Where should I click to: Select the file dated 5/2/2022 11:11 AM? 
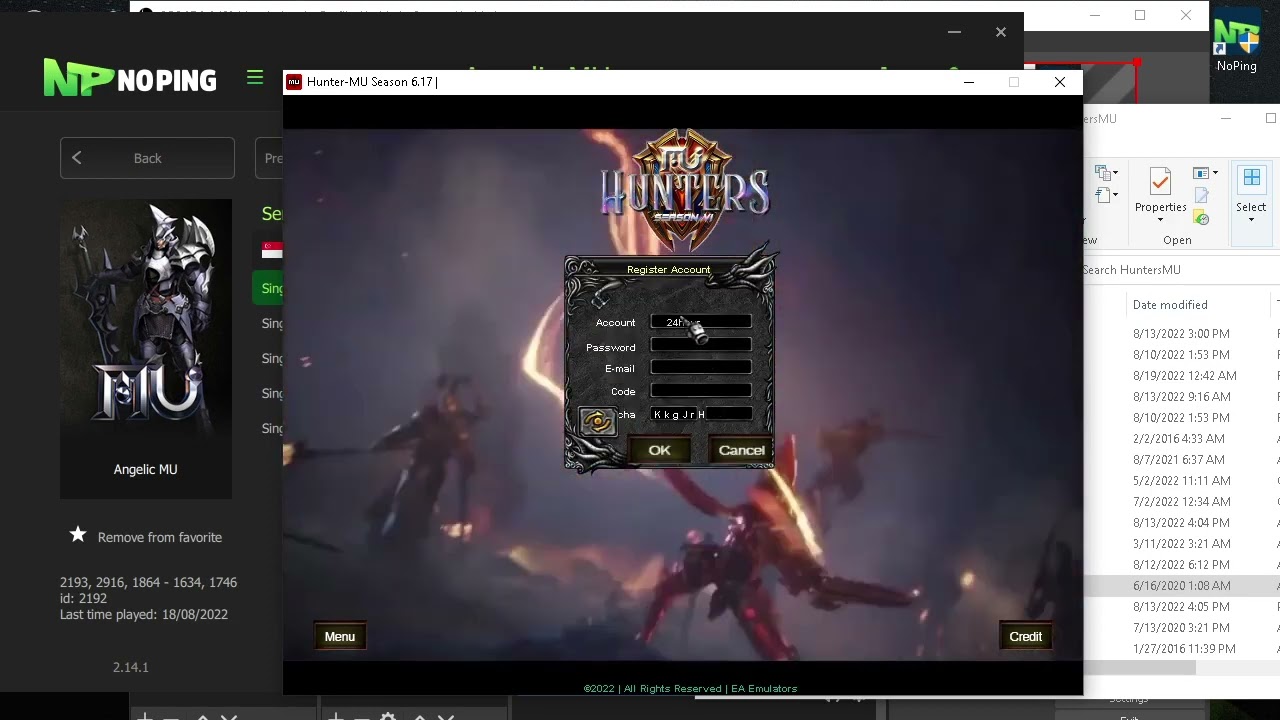click(1181, 481)
